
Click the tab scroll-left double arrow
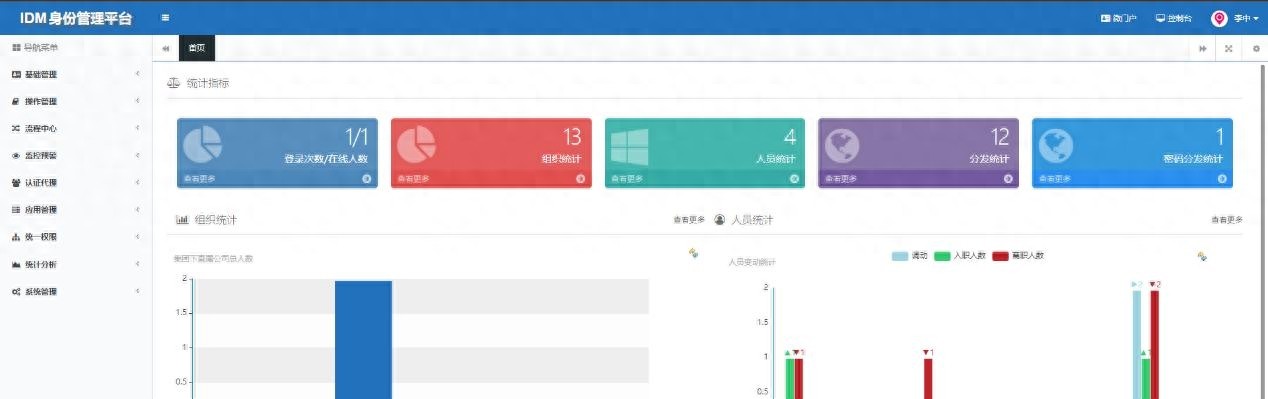tap(165, 48)
